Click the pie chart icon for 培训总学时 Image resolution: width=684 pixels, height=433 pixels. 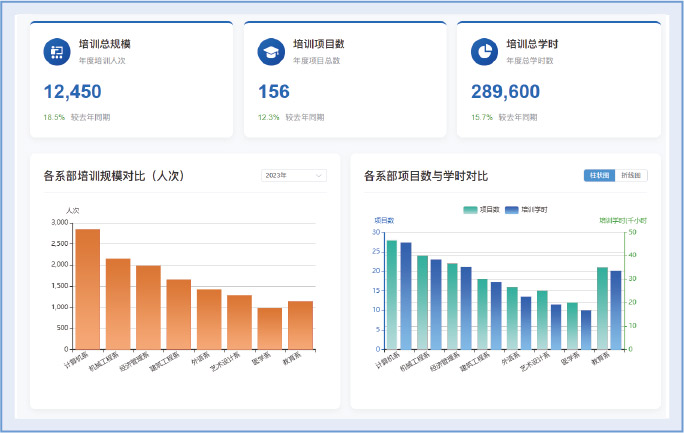pyautogui.click(x=485, y=51)
